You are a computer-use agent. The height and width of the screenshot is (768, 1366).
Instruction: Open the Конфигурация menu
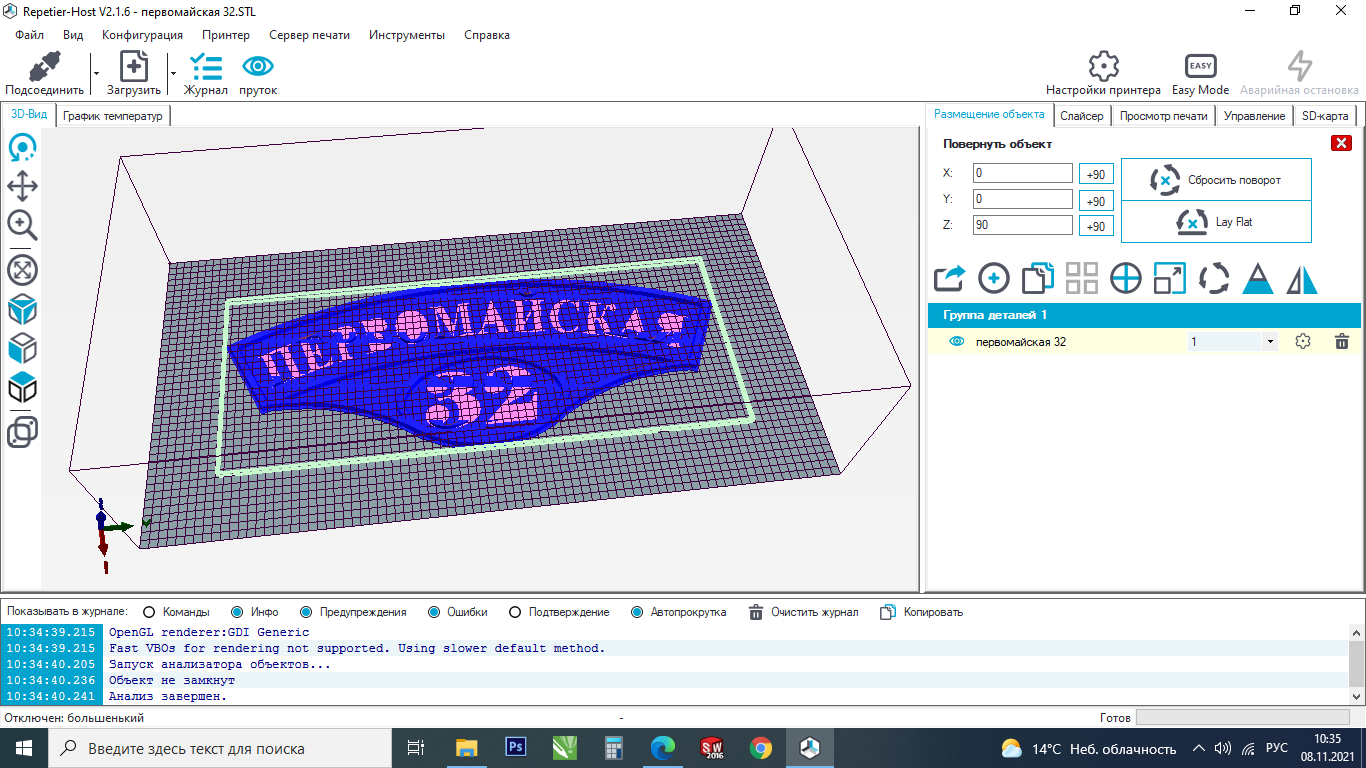tap(142, 35)
